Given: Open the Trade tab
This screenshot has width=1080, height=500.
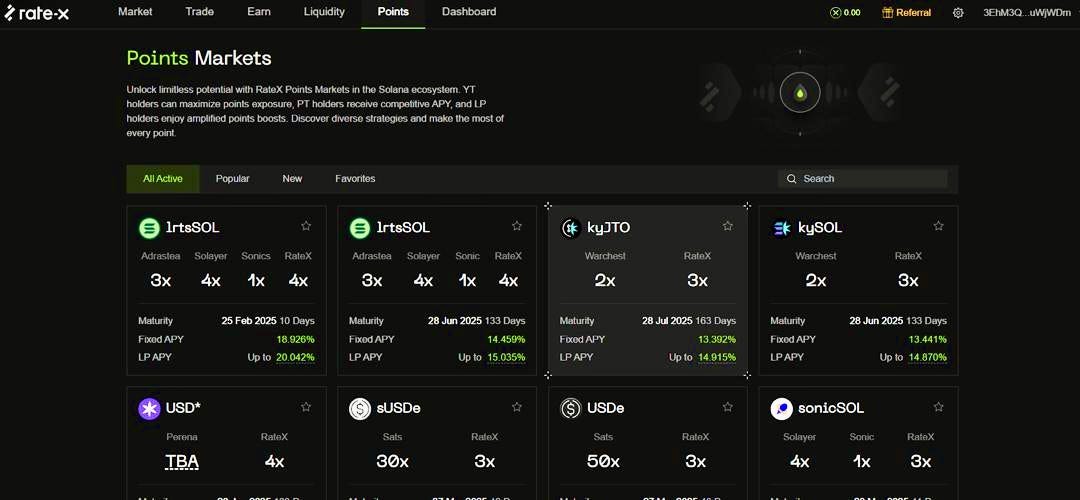Looking at the screenshot, I should [200, 12].
